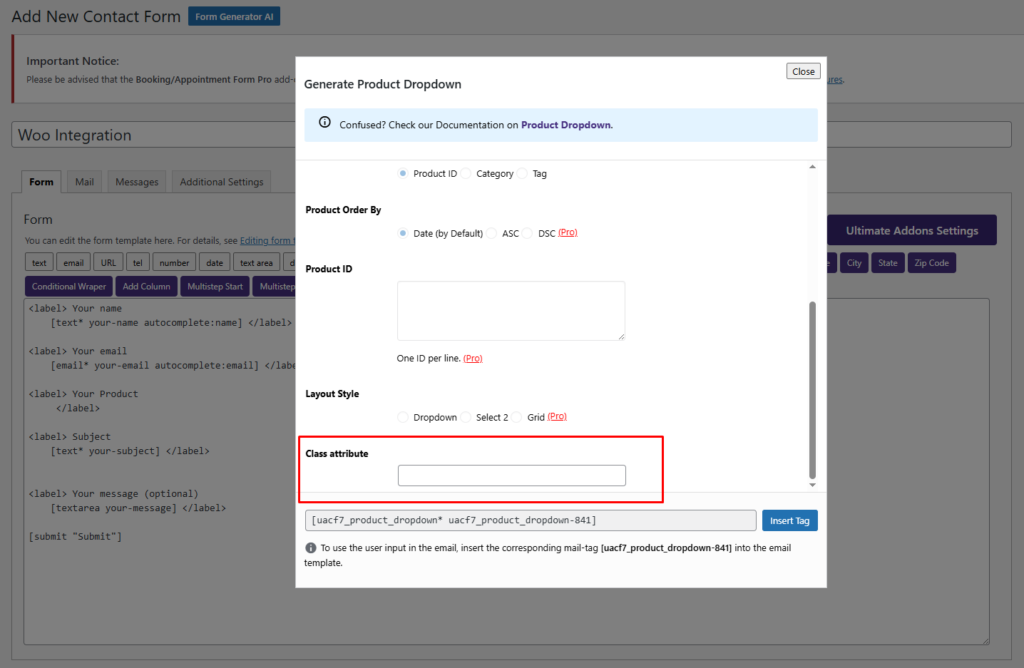Close the Generate Product Dropdown dialog
1024x668 pixels.
tap(803, 71)
